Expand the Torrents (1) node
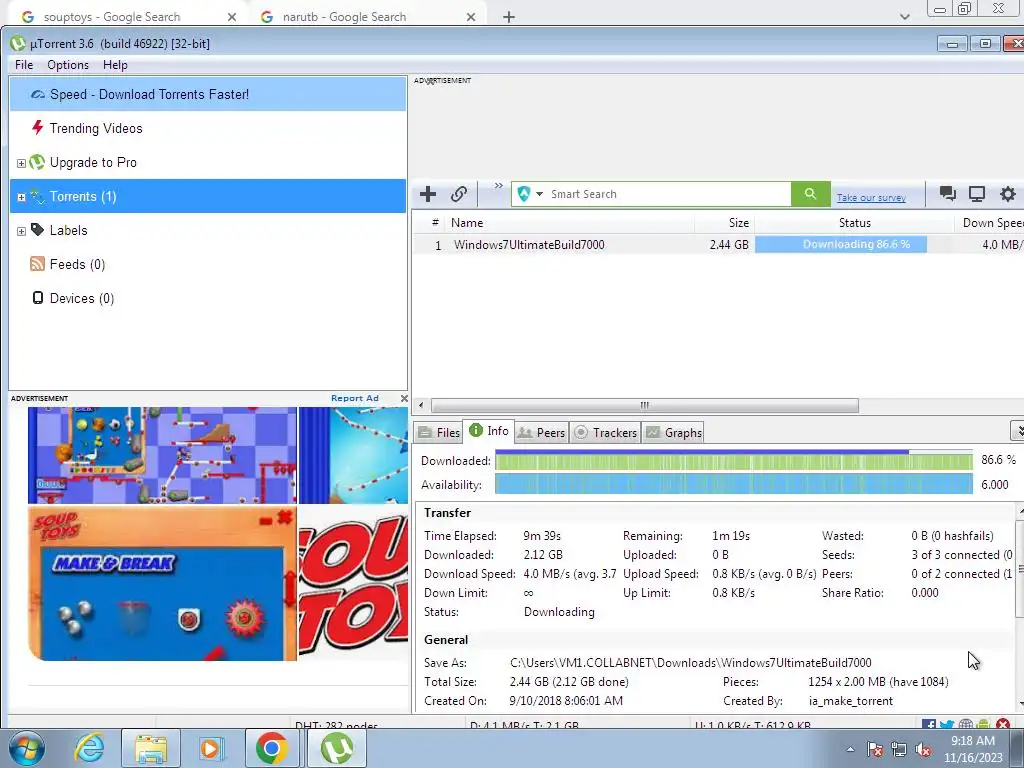 tap(21, 197)
